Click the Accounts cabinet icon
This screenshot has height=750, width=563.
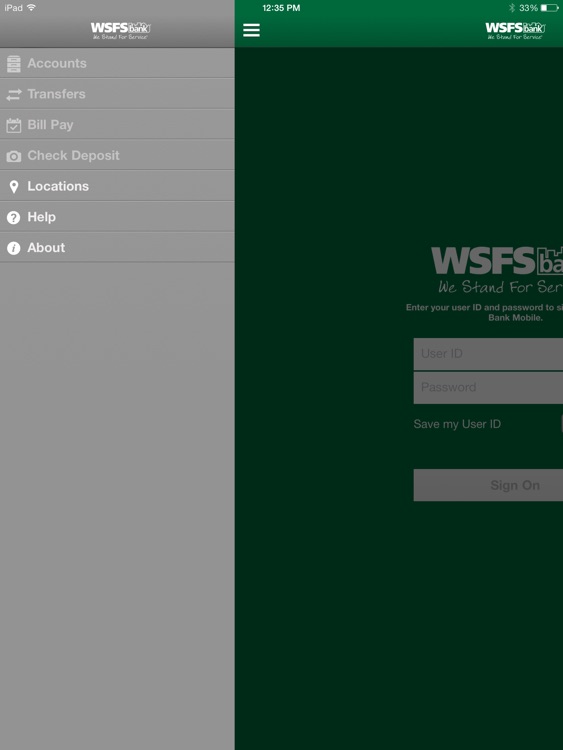[x=14, y=64]
